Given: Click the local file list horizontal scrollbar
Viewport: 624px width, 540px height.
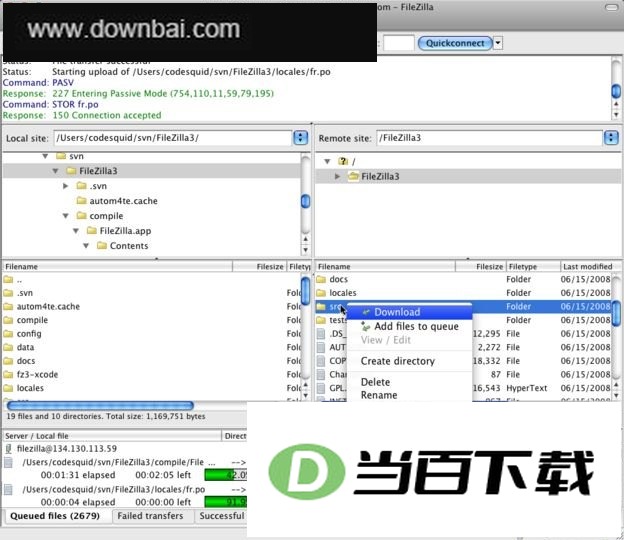Looking at the screenshot, I should (x=100, y=405).
